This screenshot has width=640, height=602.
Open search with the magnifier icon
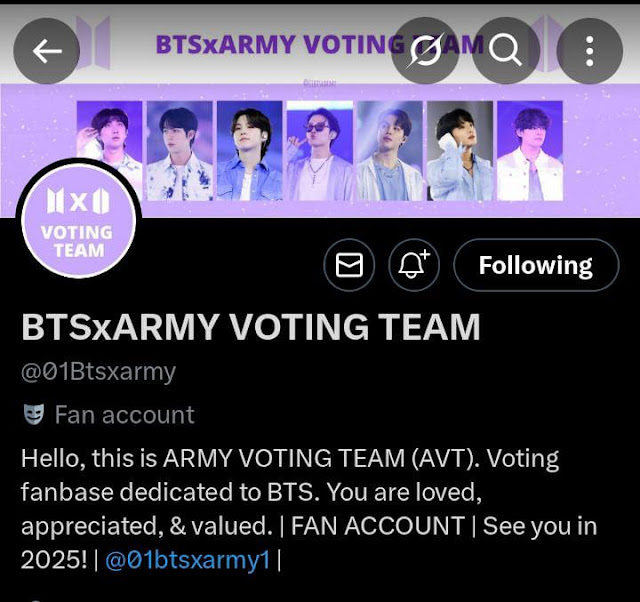(x=505, y=51)
